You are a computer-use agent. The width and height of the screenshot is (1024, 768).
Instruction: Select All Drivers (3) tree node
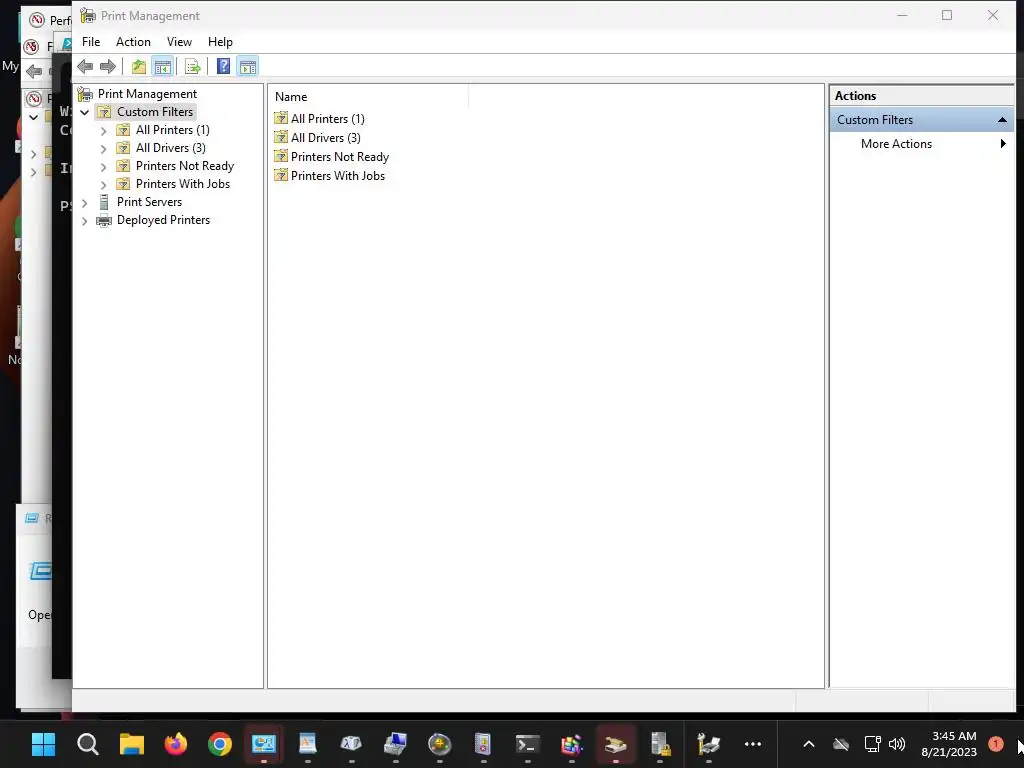point(170,148)
